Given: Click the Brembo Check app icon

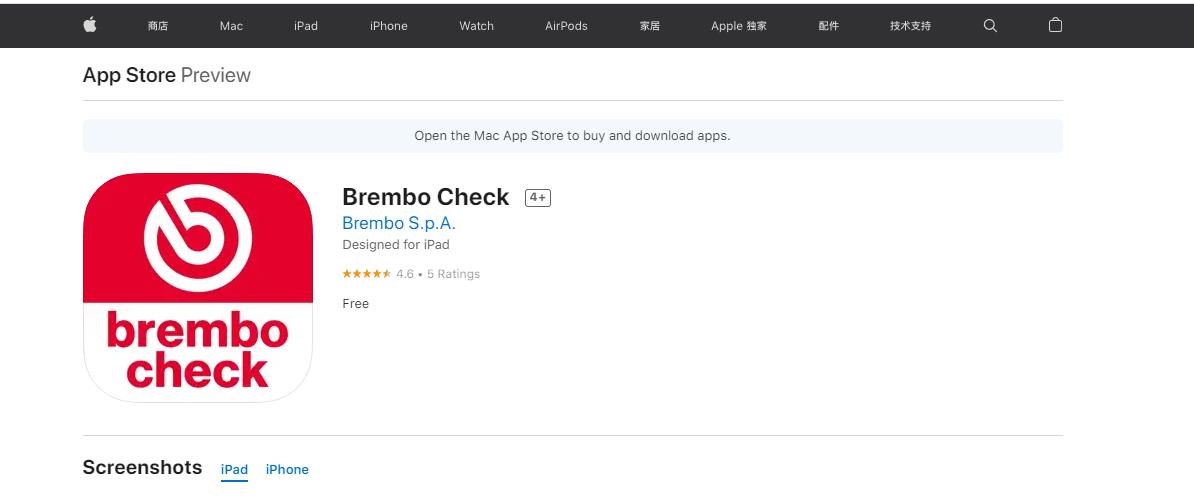Looking at the screenshot, I should [198, 287].
